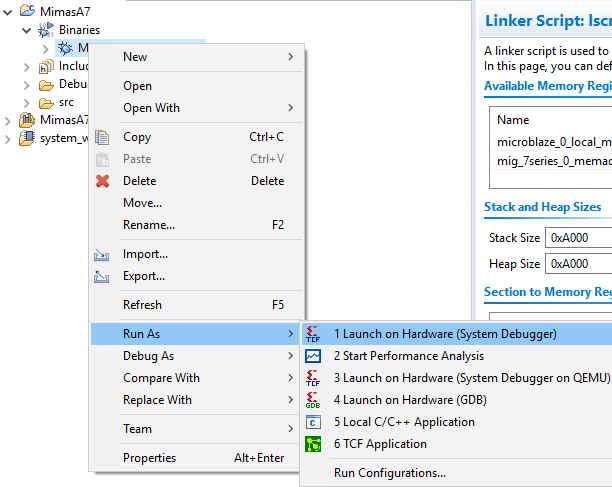Viewport: 612px width, 487px height.
Task: Click the Import icon in context menu
Action: click(x=102, y=255)
